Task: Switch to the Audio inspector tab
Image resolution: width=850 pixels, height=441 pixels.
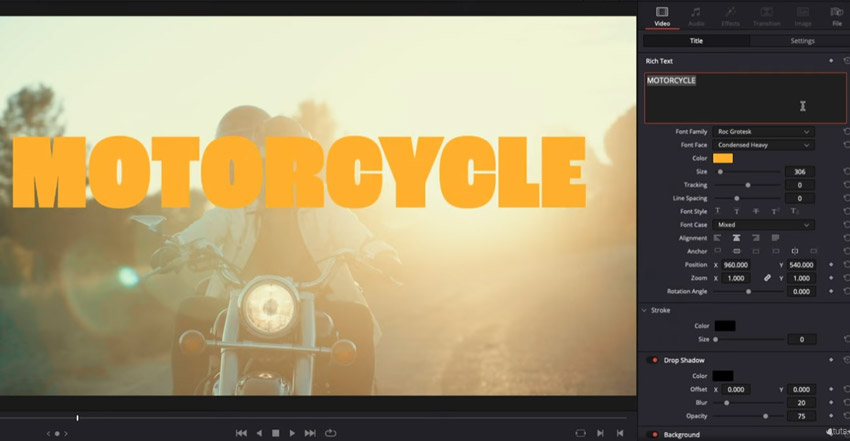Action: point(696,16)
